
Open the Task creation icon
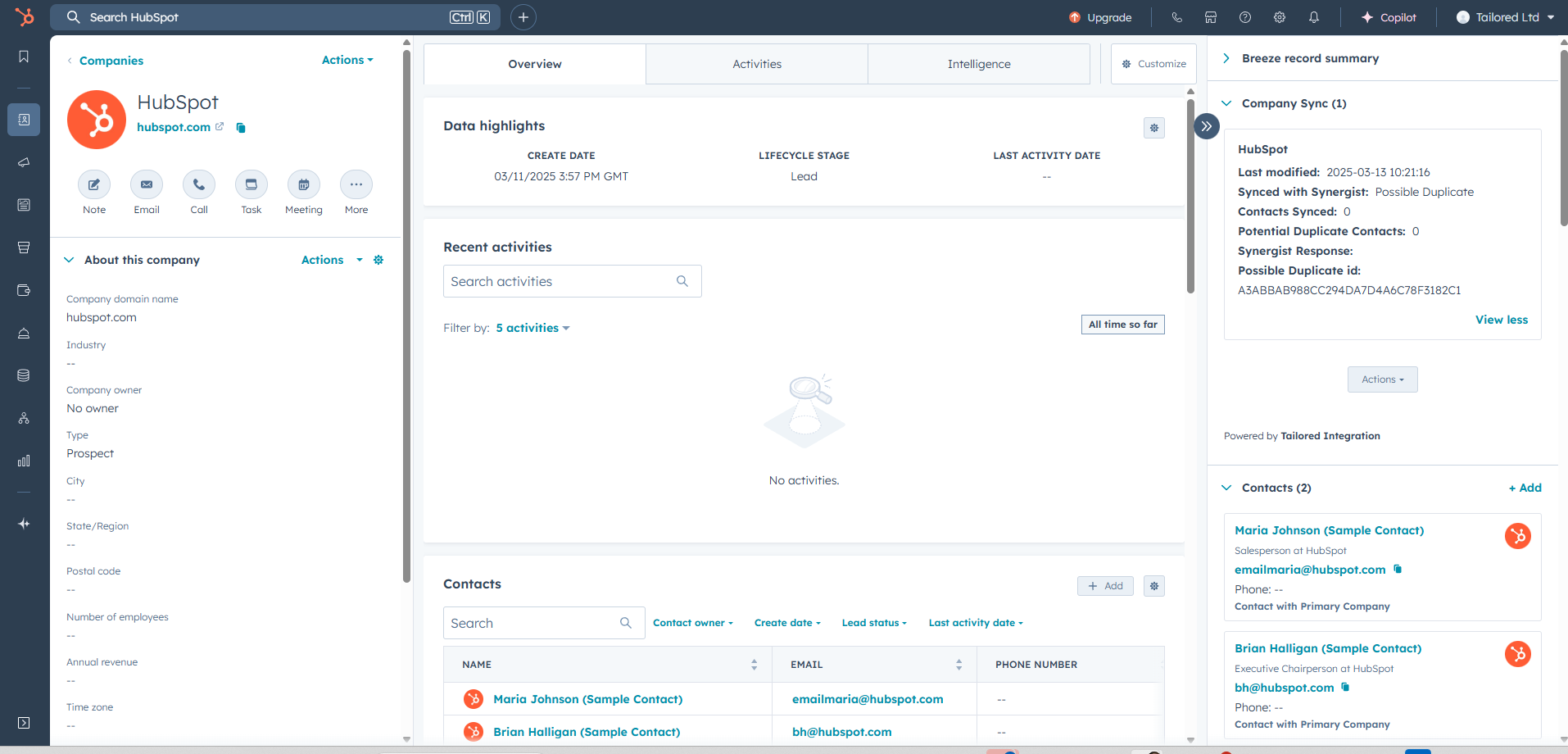point(252,185)
